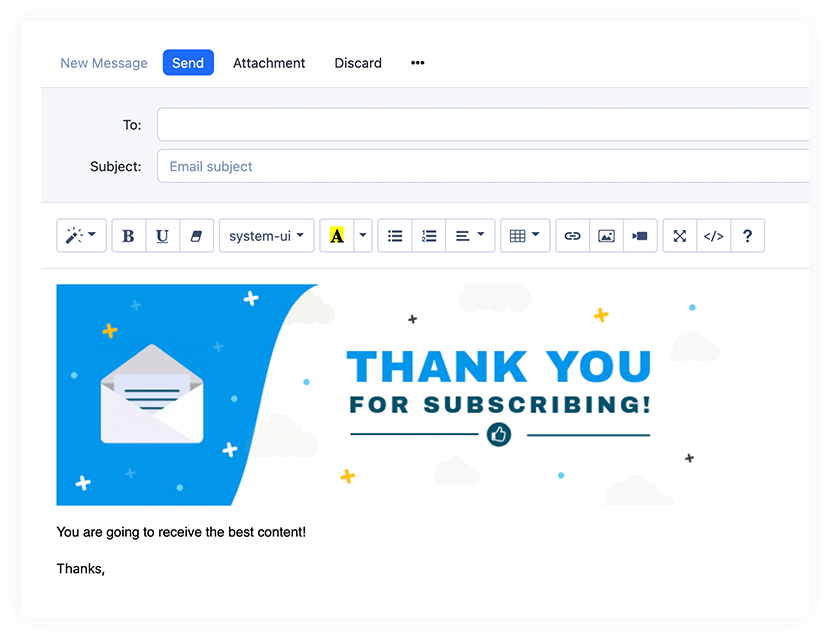Open the more options ellipsis menu
Screen dimensions: 830x639
418,62
